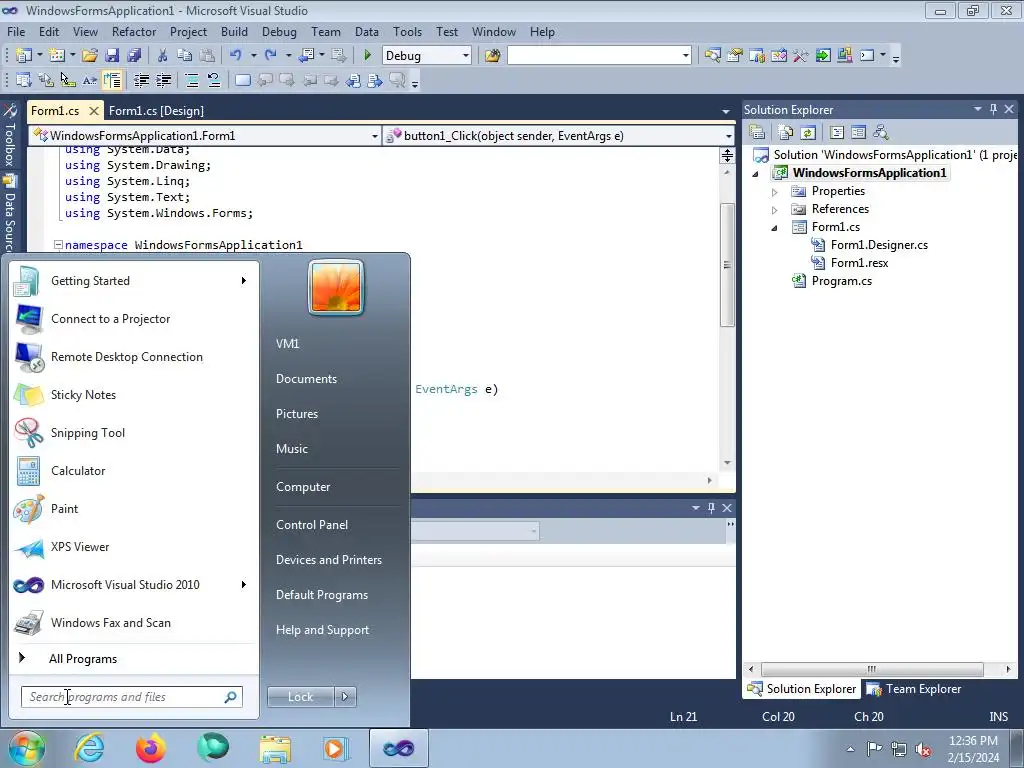This screenshot has width=1024, height=768.
Task: Open Internet Explorer from the taskbar
Action: pyautogui.click(x=89, y=748)
